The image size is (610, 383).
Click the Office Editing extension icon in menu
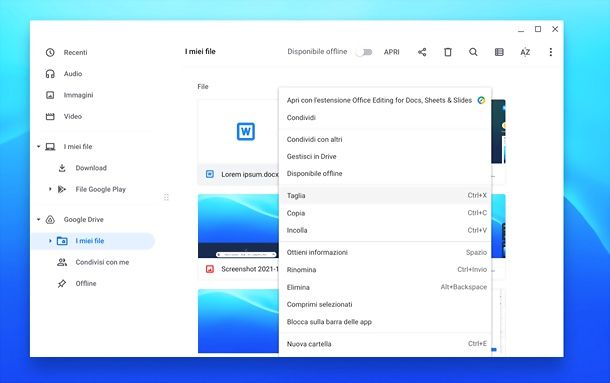[x=481, y=100]
